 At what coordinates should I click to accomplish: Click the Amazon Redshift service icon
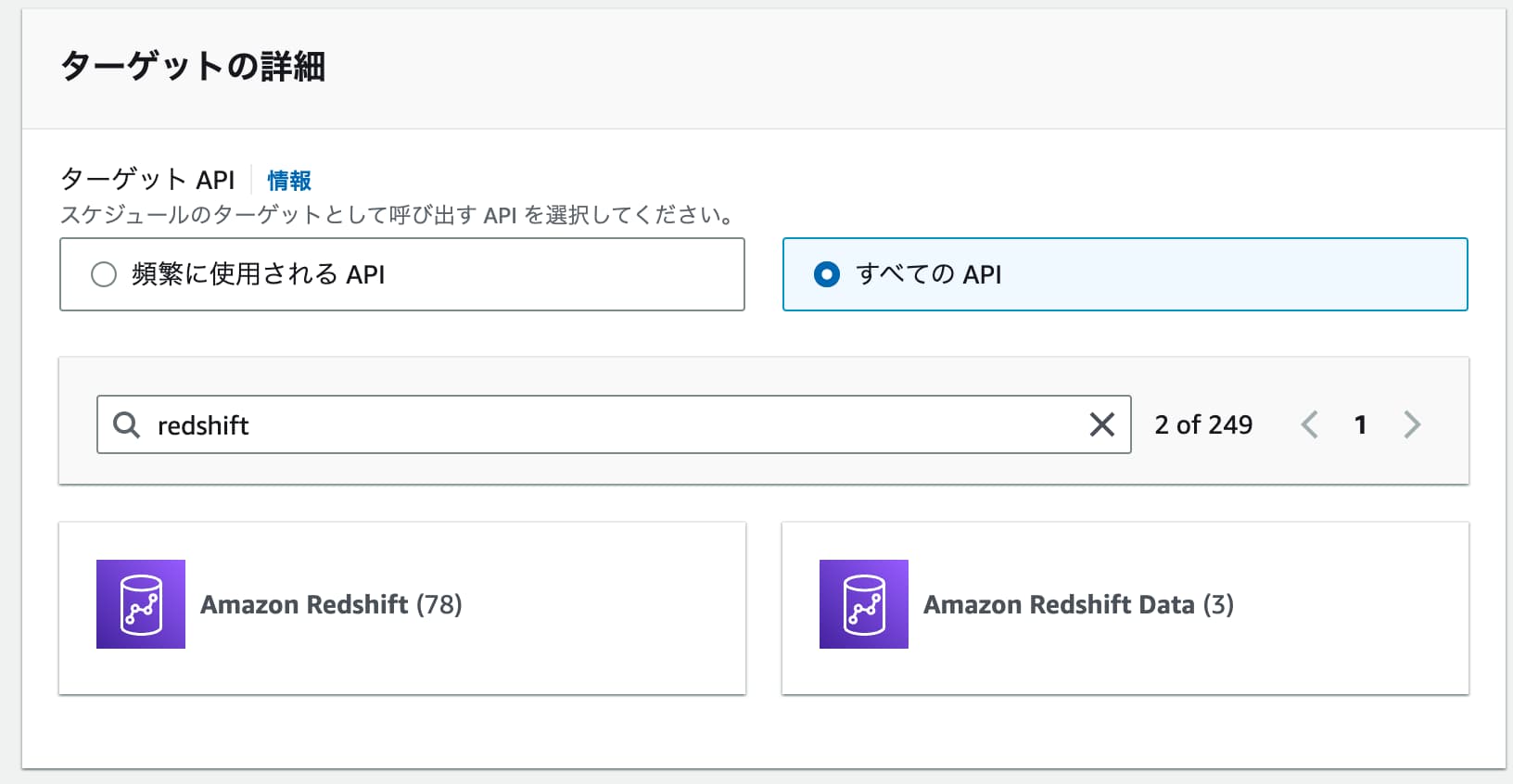click(141, 604)
